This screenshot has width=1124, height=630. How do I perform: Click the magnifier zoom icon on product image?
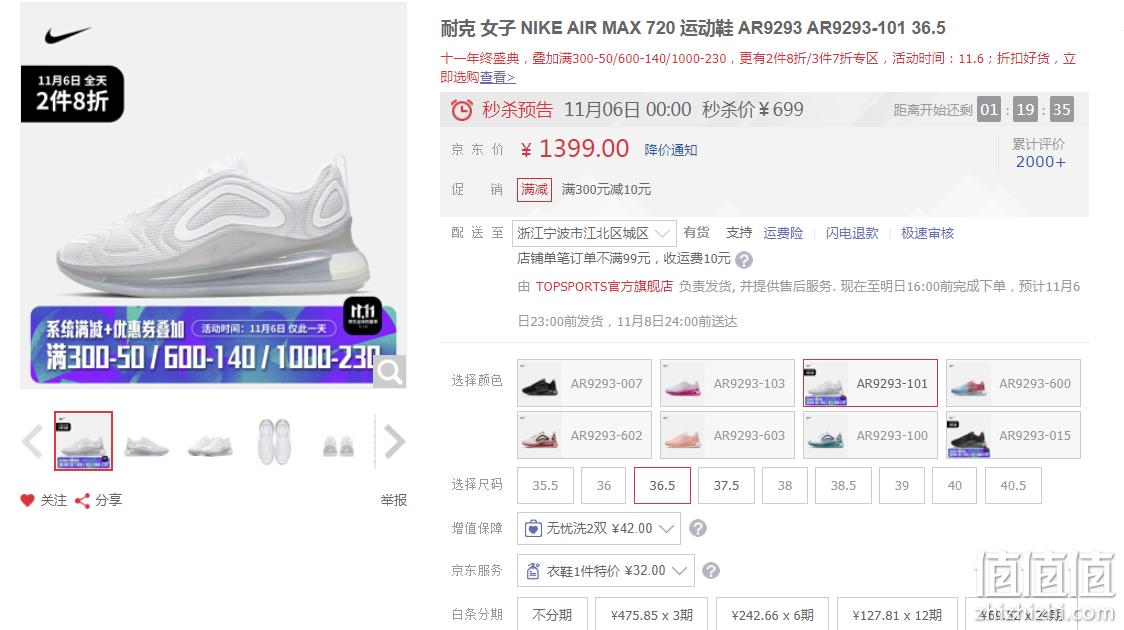[389, 371]
